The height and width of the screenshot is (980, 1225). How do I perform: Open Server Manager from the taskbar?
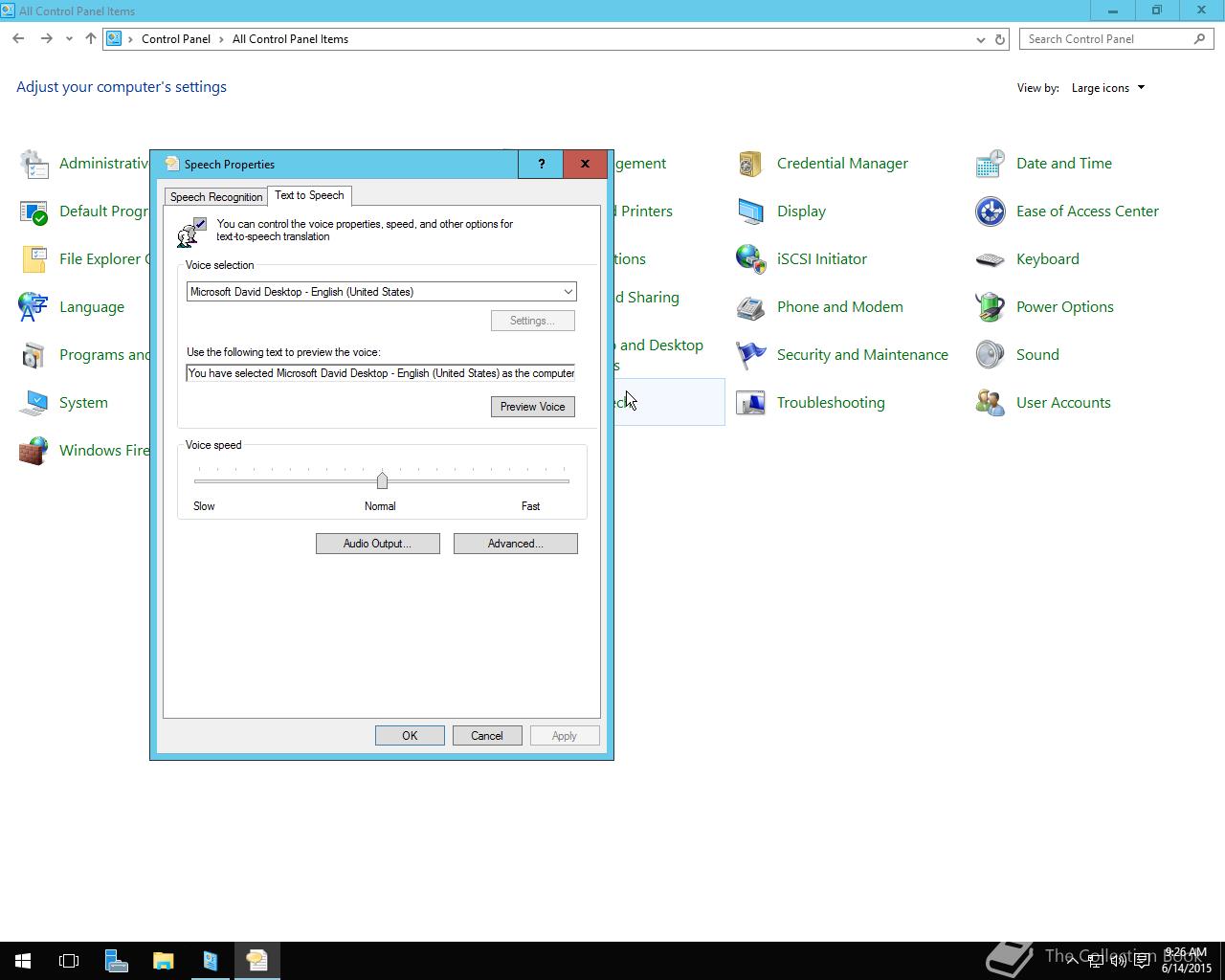[x=116, y=961]
